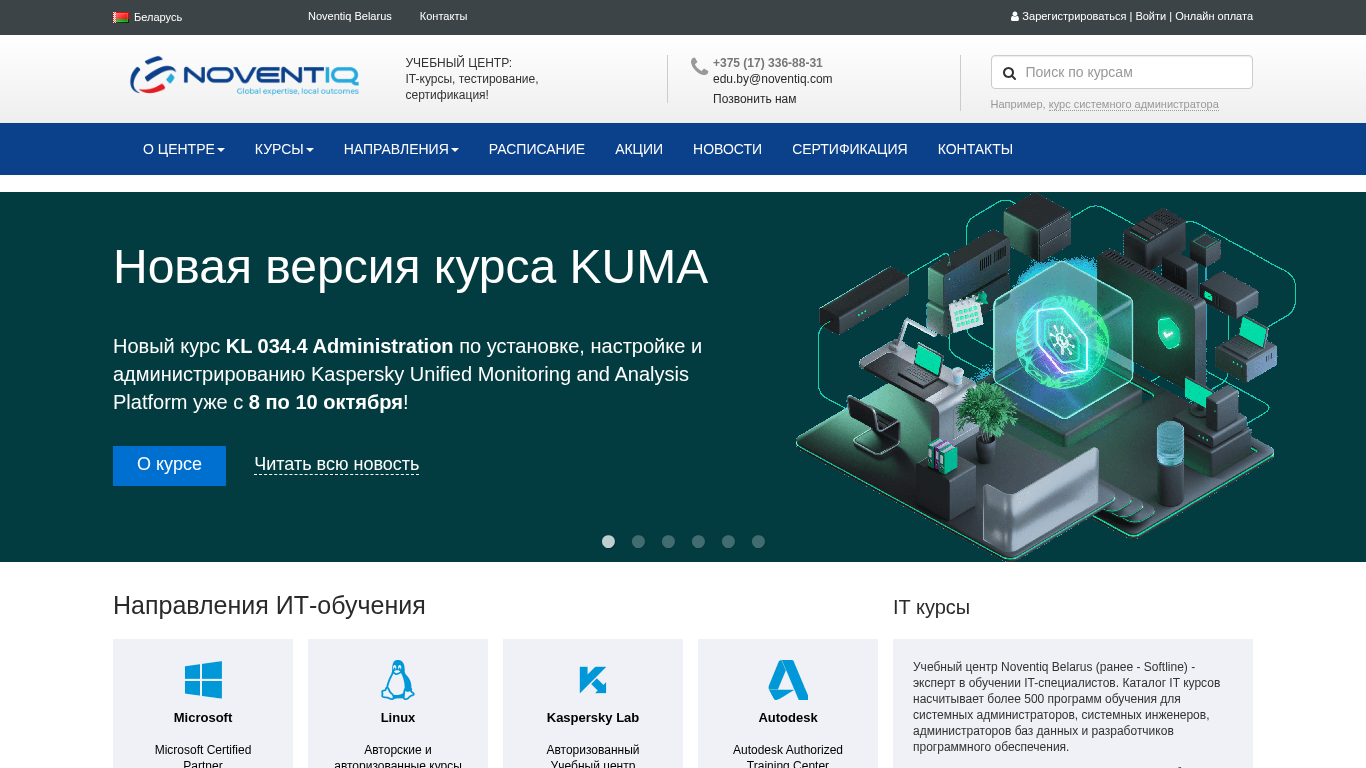Click the Autodesk logo icon
Image resolution: width=1366 pixels, height=768 pixels.
[788, 680]
